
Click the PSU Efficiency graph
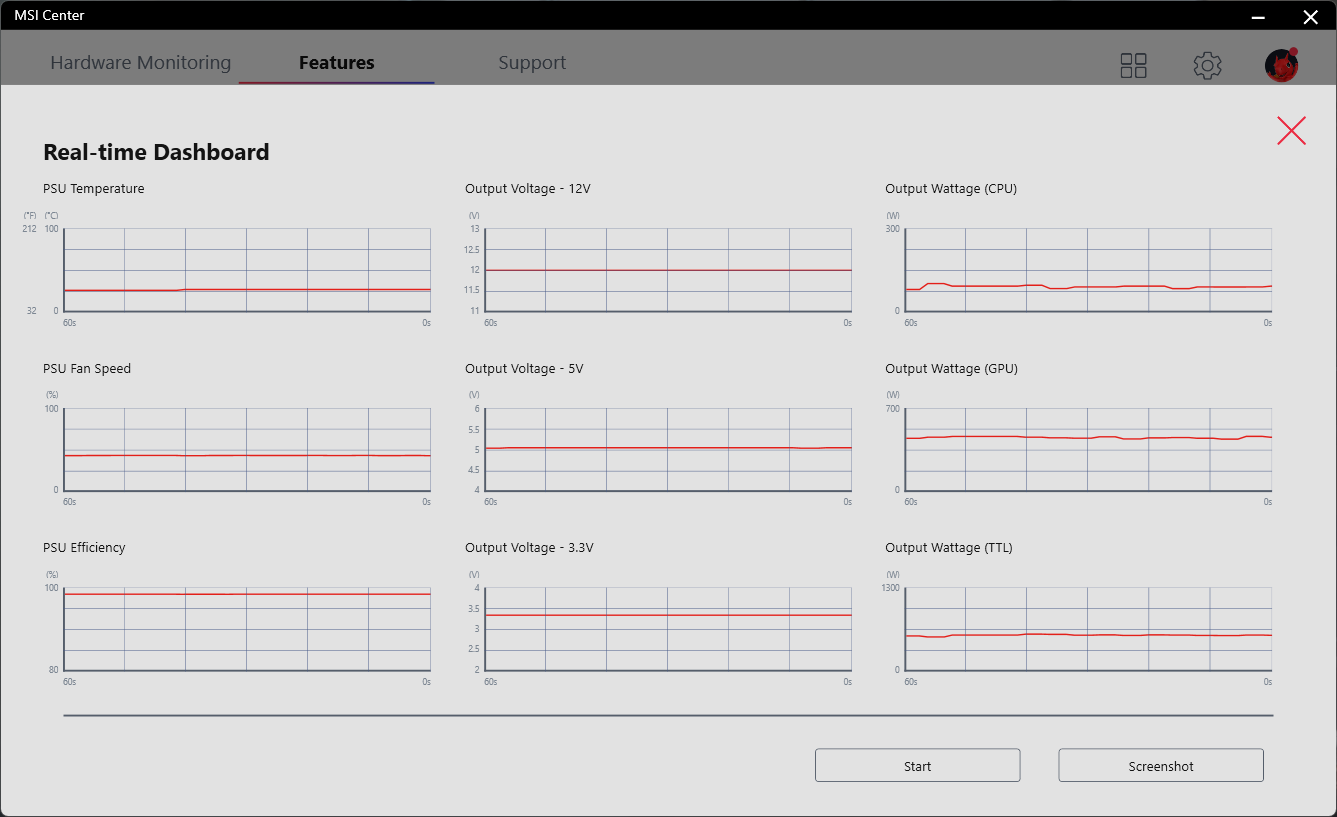click(x=247, y=629)
